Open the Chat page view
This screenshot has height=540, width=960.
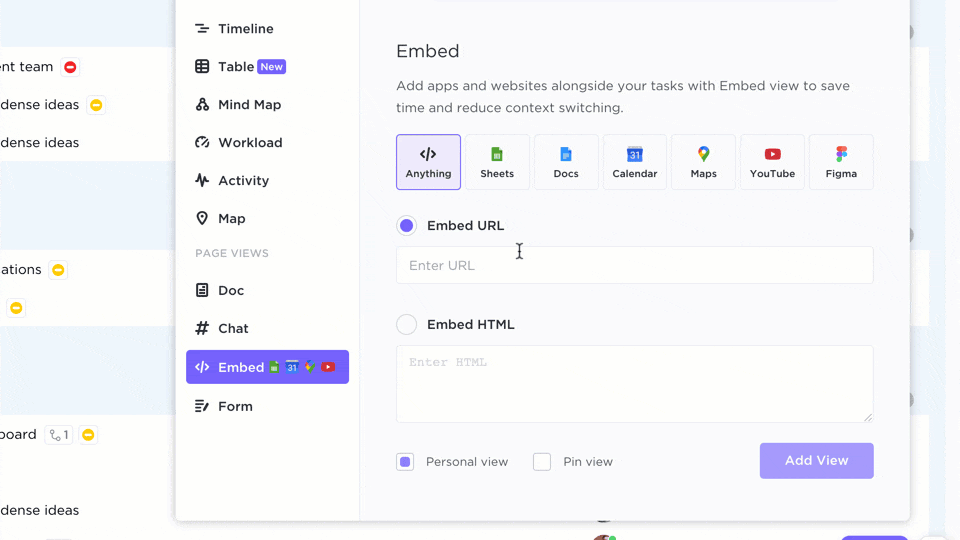click(x=233, y=329)
